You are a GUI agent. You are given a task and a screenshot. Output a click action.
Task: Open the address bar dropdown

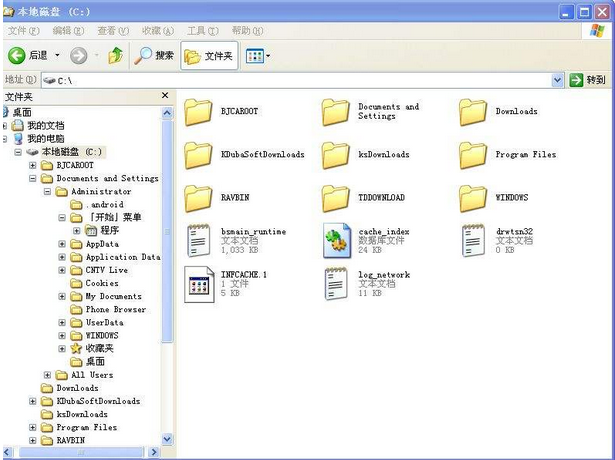(557, 80)
